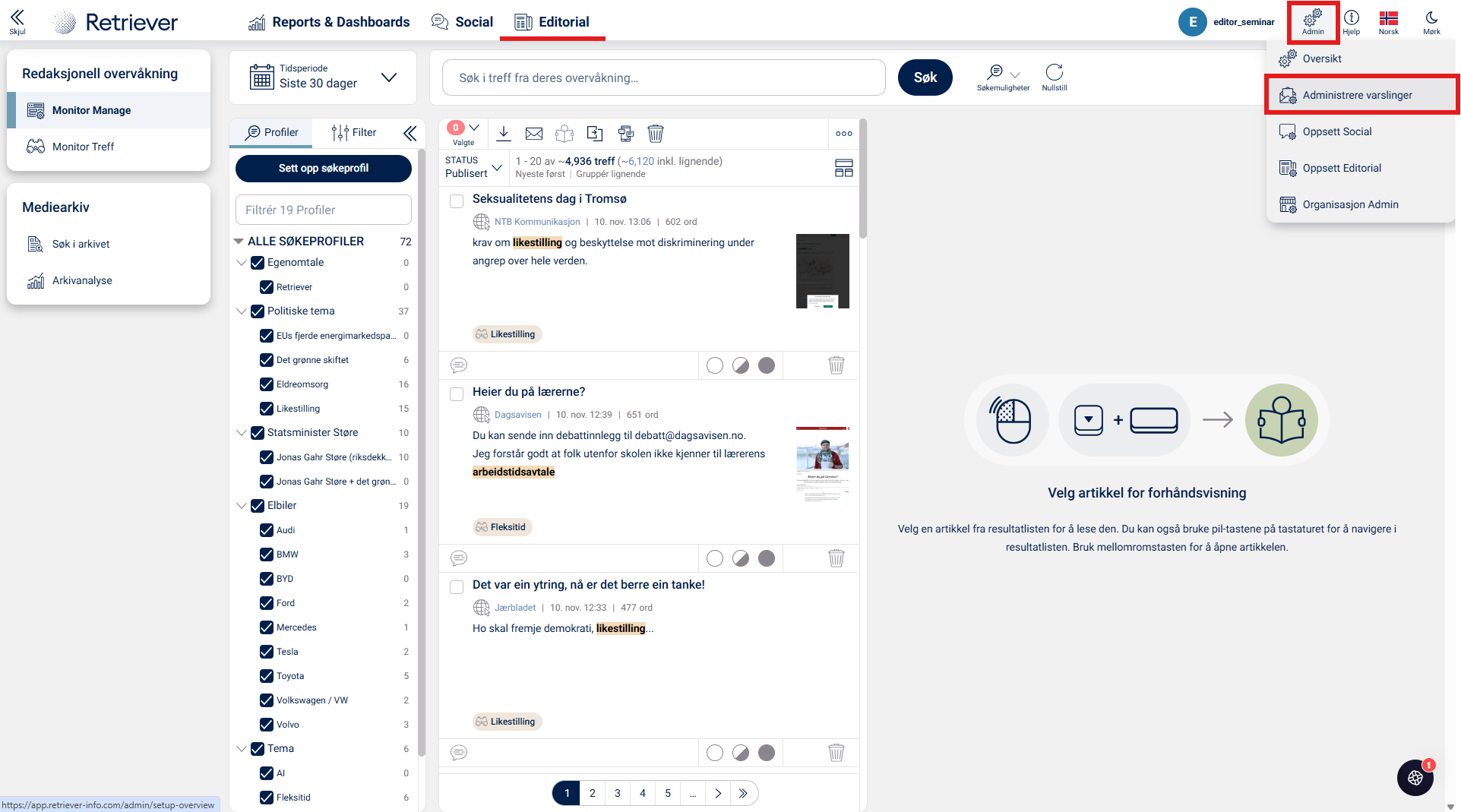The image size is (1461, 812).
Task: Uncheck the Volvo search profile
Action: point(267,725)
